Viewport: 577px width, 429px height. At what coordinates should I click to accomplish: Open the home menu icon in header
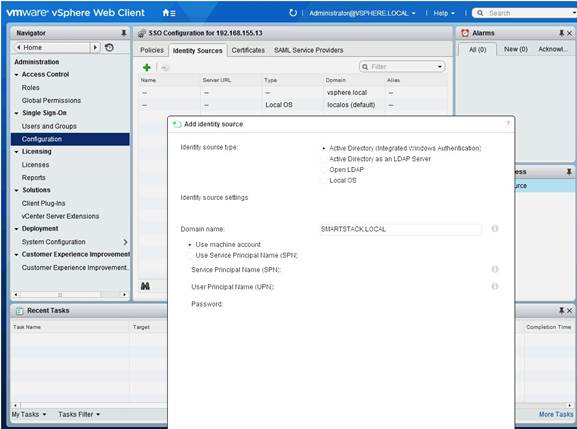coord(169,13)
